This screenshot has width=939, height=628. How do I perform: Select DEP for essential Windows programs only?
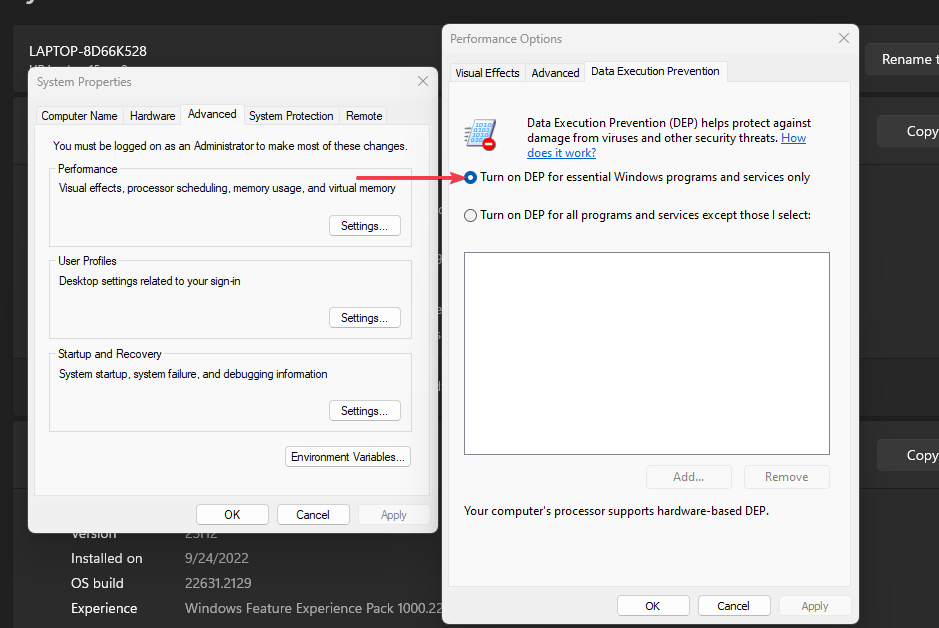tap(471, 177)
